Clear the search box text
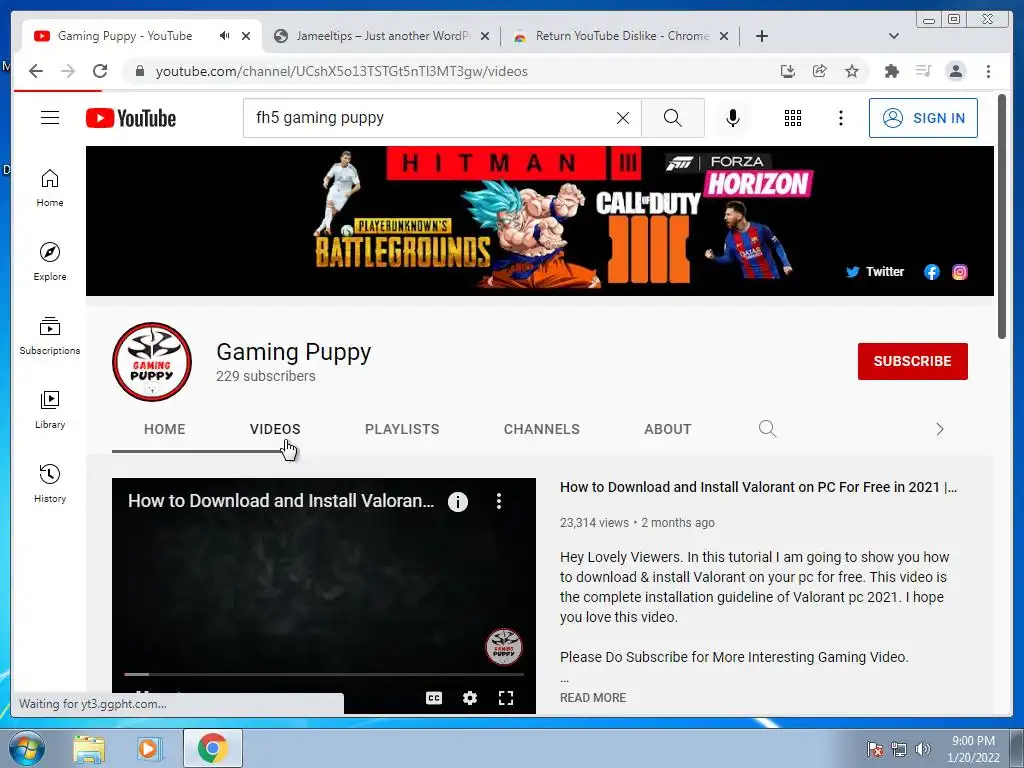This screenshot has width=1024, height=768. [x=622, y=118]
